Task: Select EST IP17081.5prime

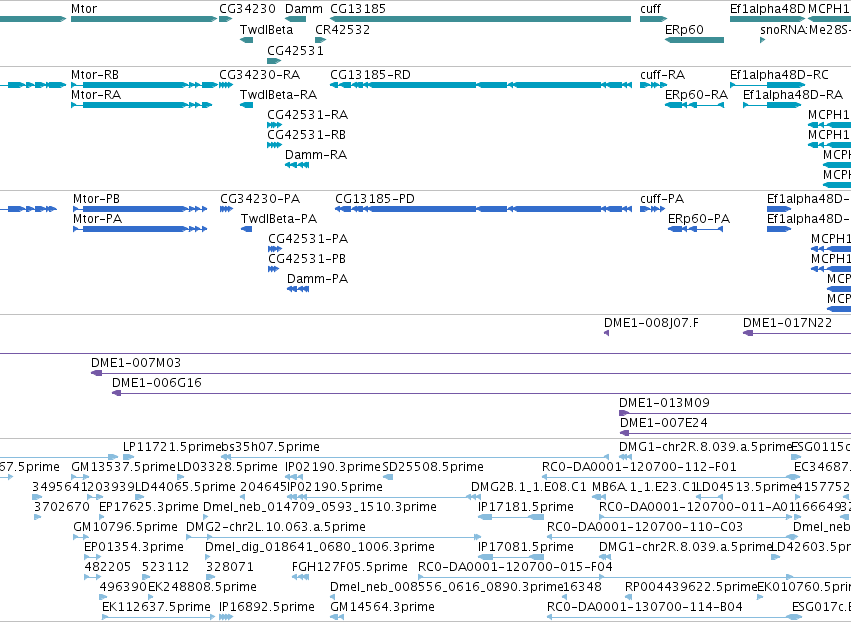Action: [511, 557]
